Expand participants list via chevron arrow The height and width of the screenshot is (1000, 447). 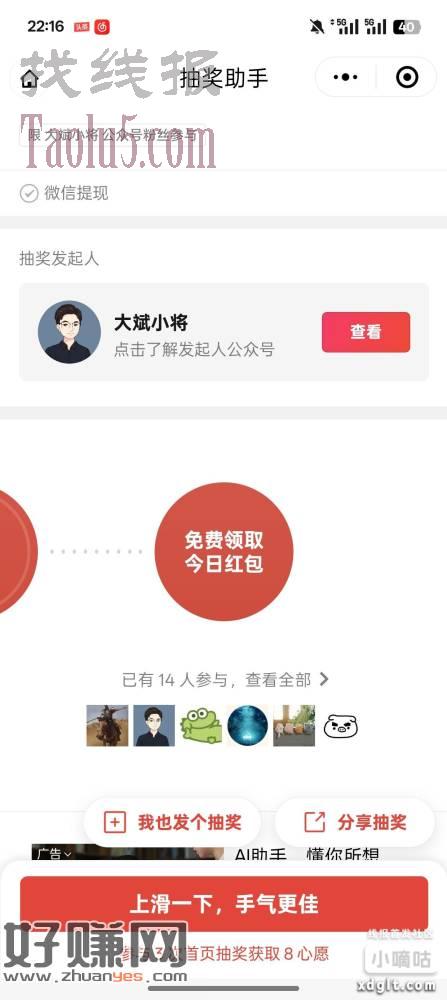click(x=323, y=679)
